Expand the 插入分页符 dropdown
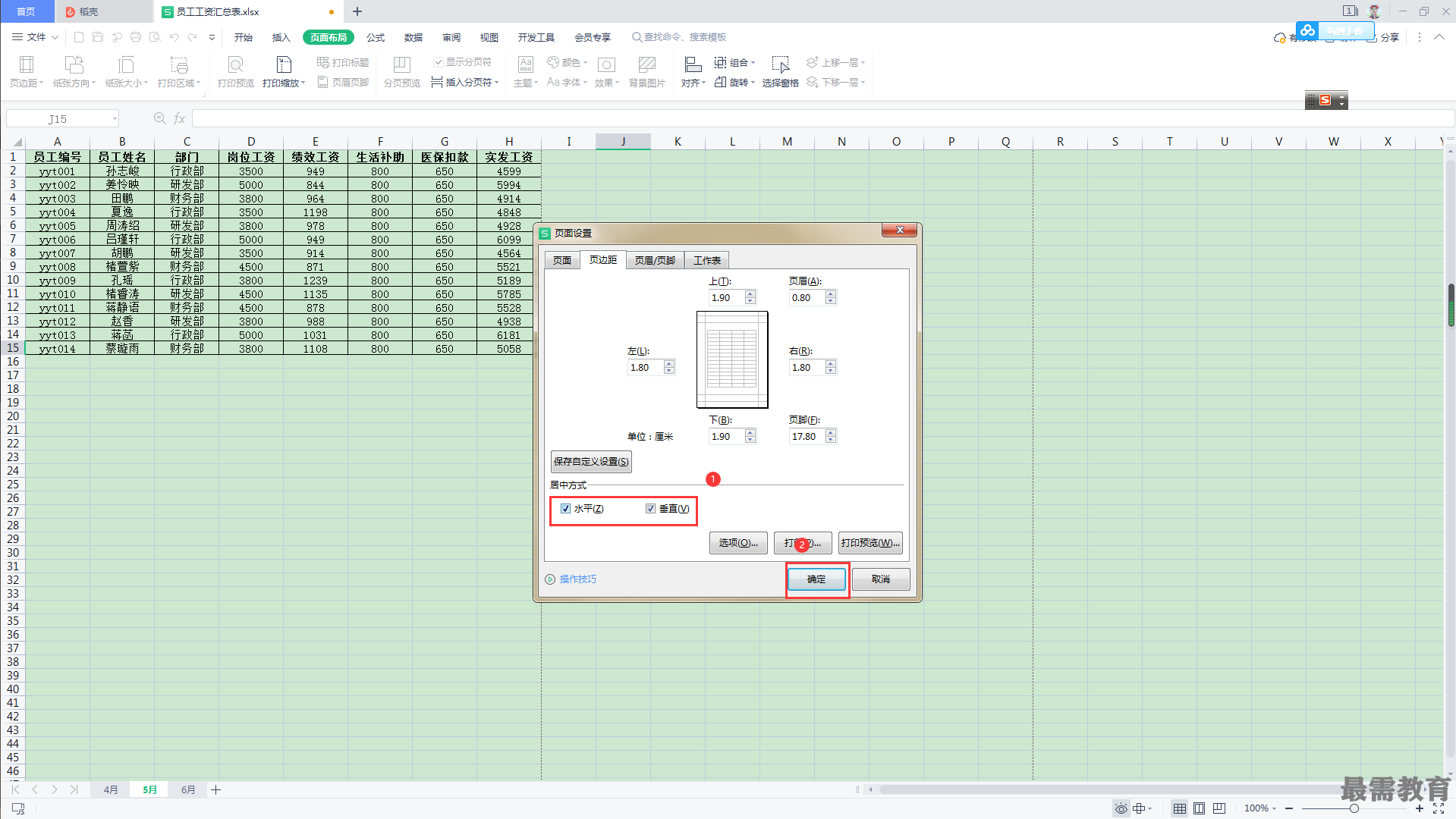This screenshot has height=819, width=1456. pos(496,82)
